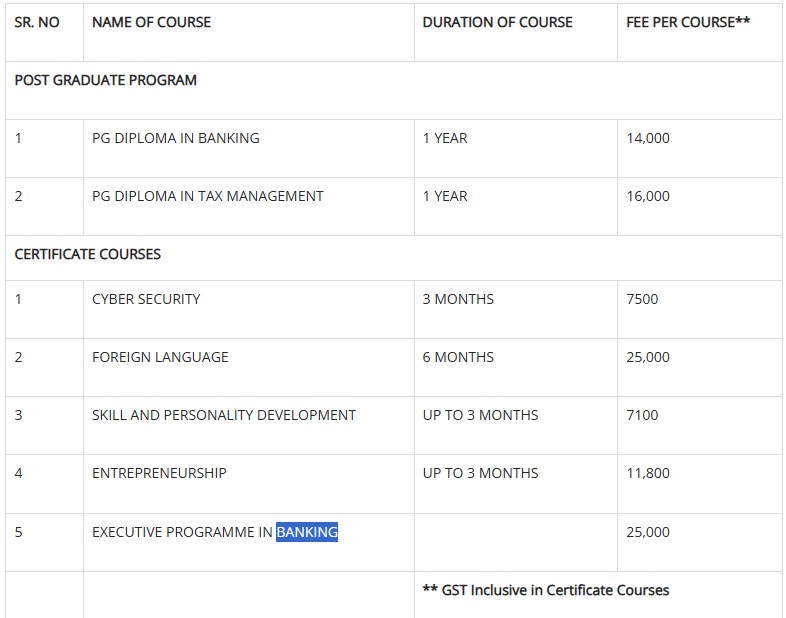
Task: Click the 6 MONTHS duration cell
Action: (x=458, y=357)
